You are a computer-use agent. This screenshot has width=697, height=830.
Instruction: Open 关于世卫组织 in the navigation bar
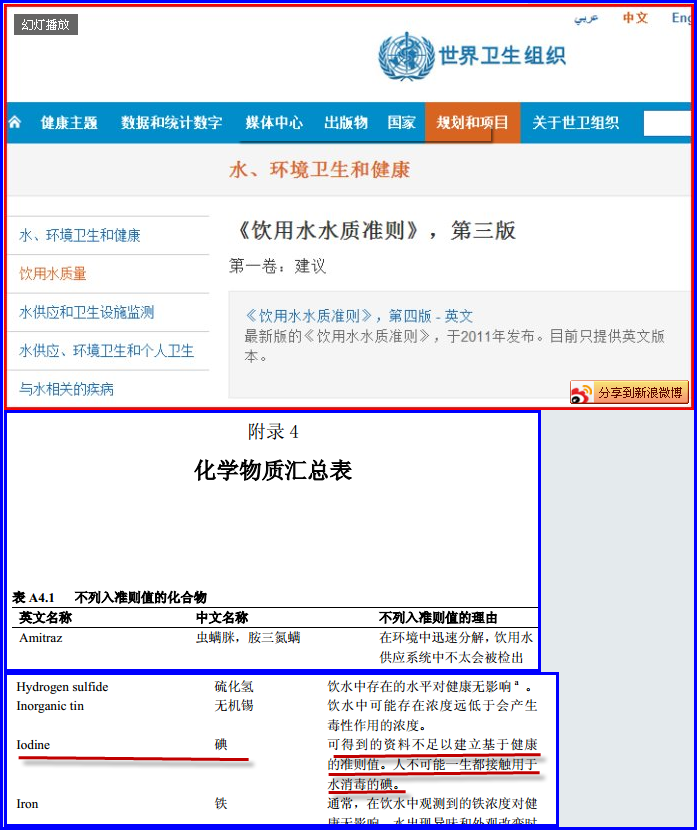pos(575,123)
